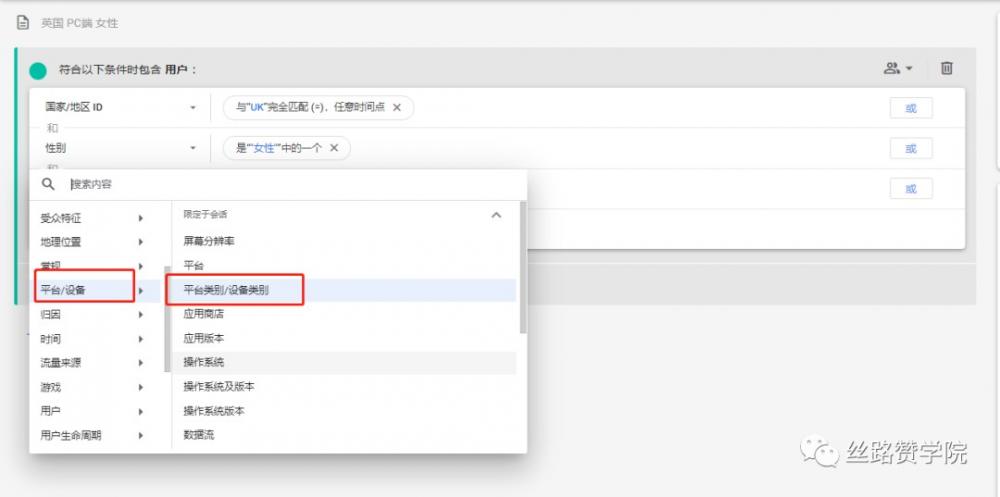Open the 性别 dimension dropdown
Image resolution: width=1000 pixels, height=497 pixels.
coord(121,148)
